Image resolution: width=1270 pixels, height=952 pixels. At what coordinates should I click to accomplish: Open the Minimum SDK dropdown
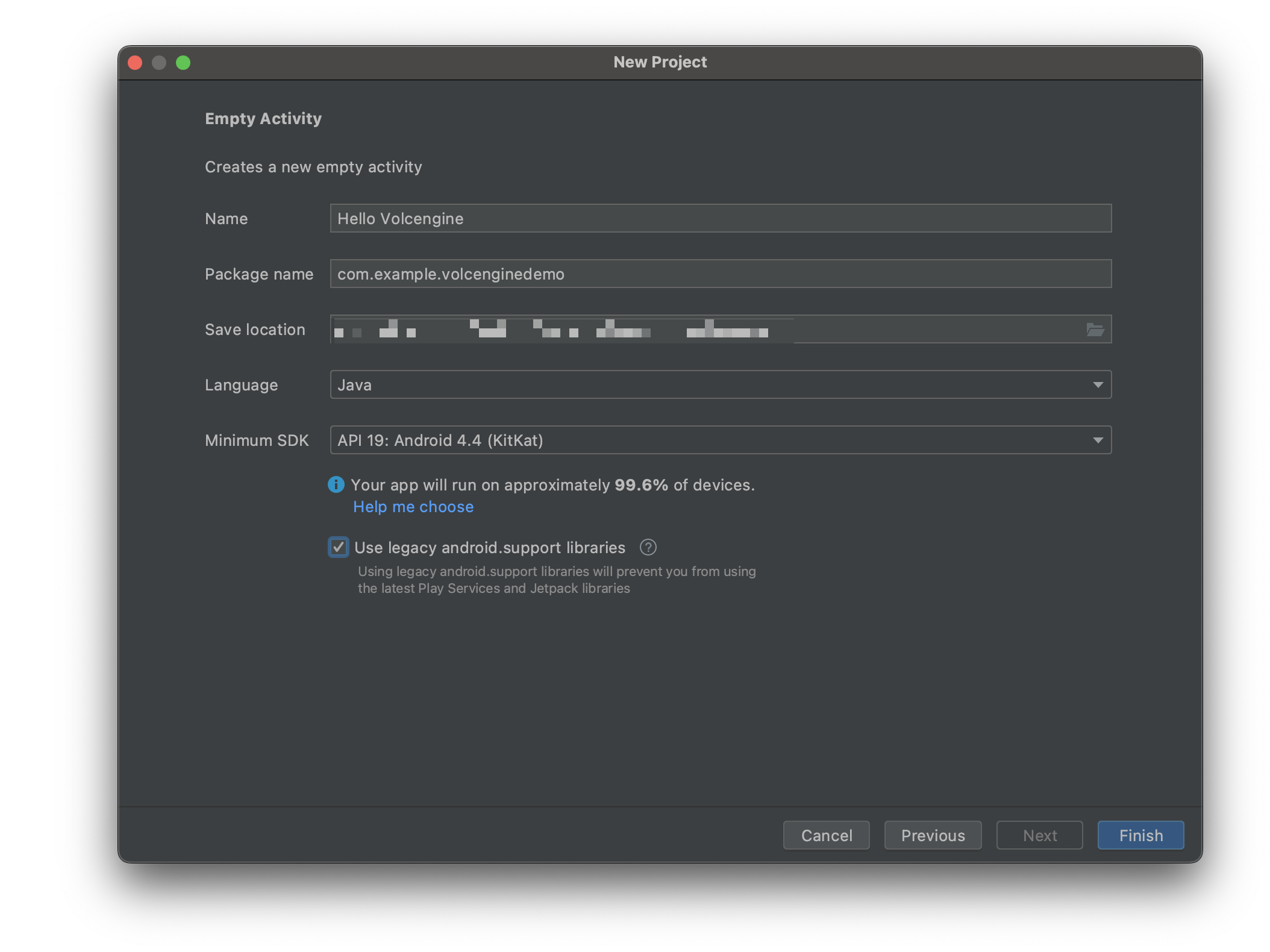coord(721,440)
